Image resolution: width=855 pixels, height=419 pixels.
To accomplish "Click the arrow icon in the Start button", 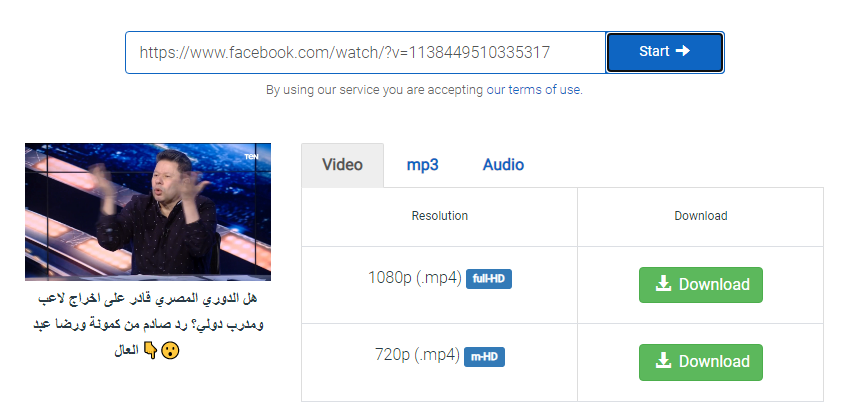I will click(x=683, y=51).
